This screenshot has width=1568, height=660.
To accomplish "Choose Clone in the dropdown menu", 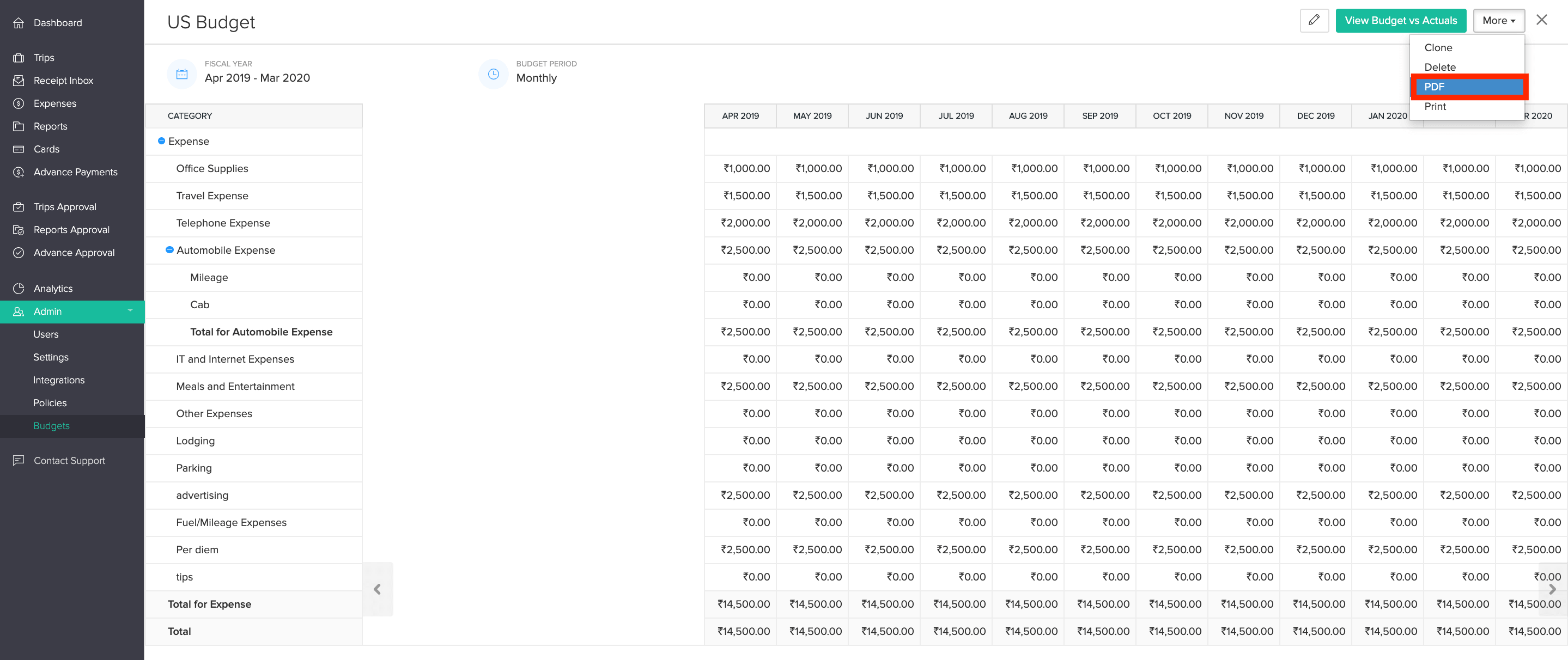I will (x=1438, y=47).
